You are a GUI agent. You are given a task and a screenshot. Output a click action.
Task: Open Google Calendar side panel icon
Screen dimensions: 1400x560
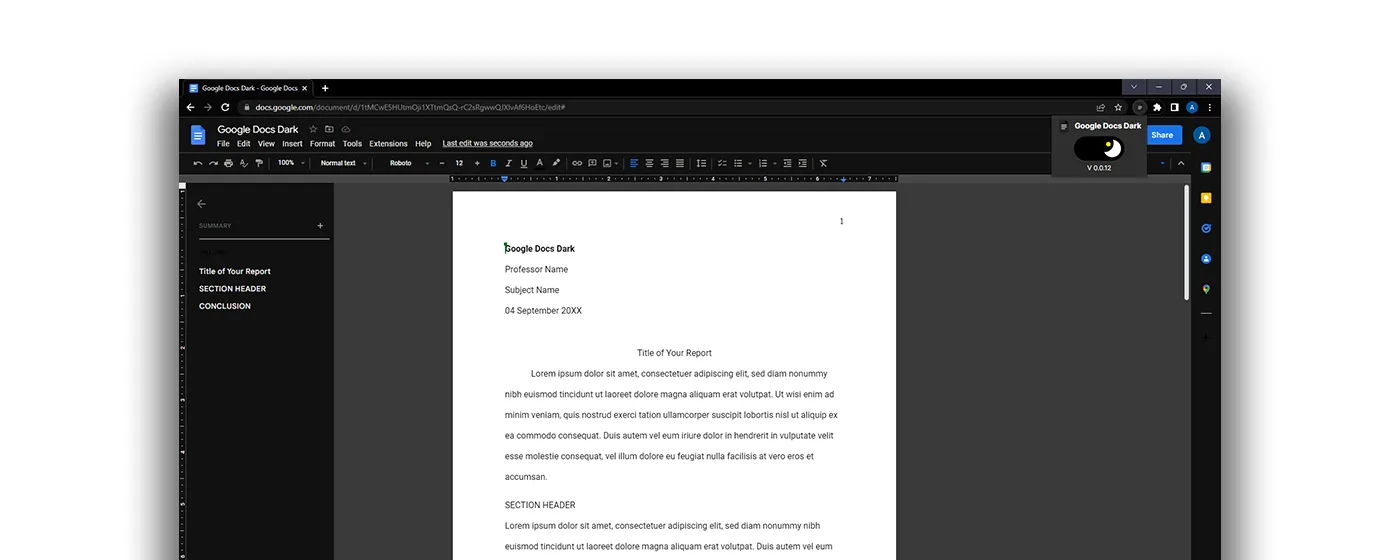(x=1206, y=167)
